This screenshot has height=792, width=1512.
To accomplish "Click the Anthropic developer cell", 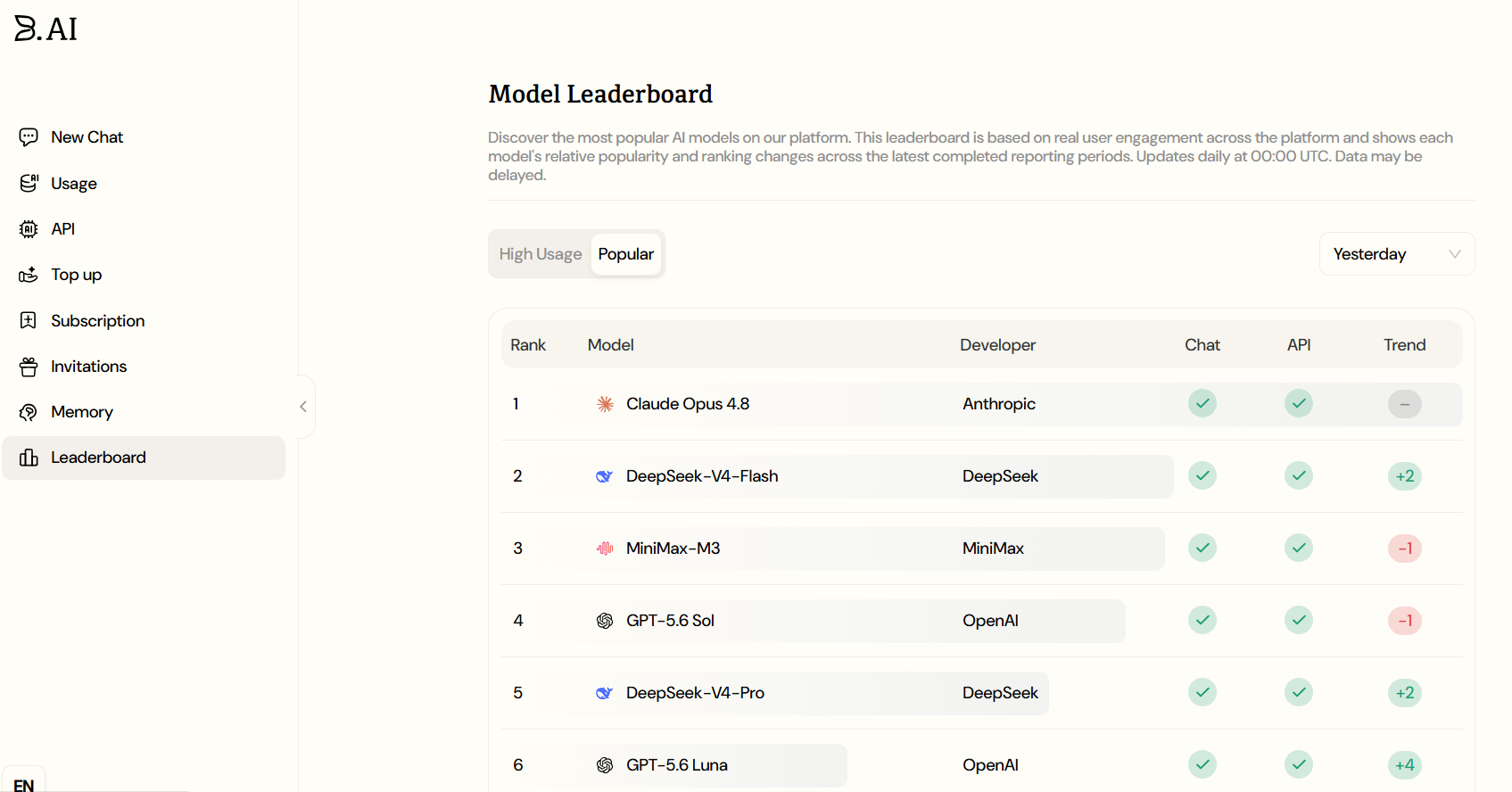I will pos(999,404).
